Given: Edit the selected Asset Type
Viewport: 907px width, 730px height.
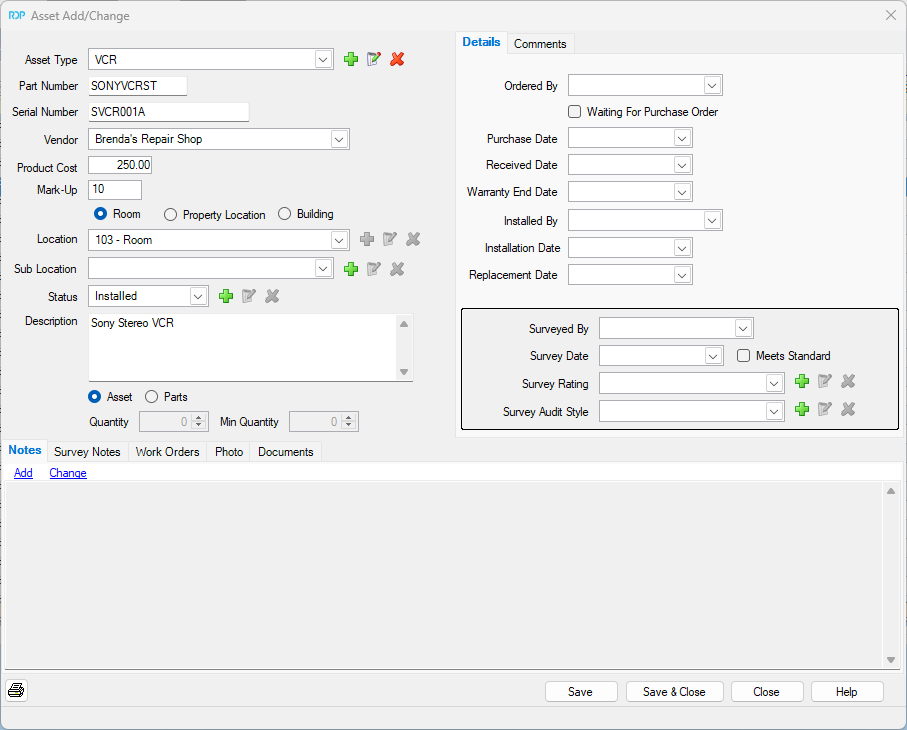Looking at the screenshot, I should tap(374, 59).
